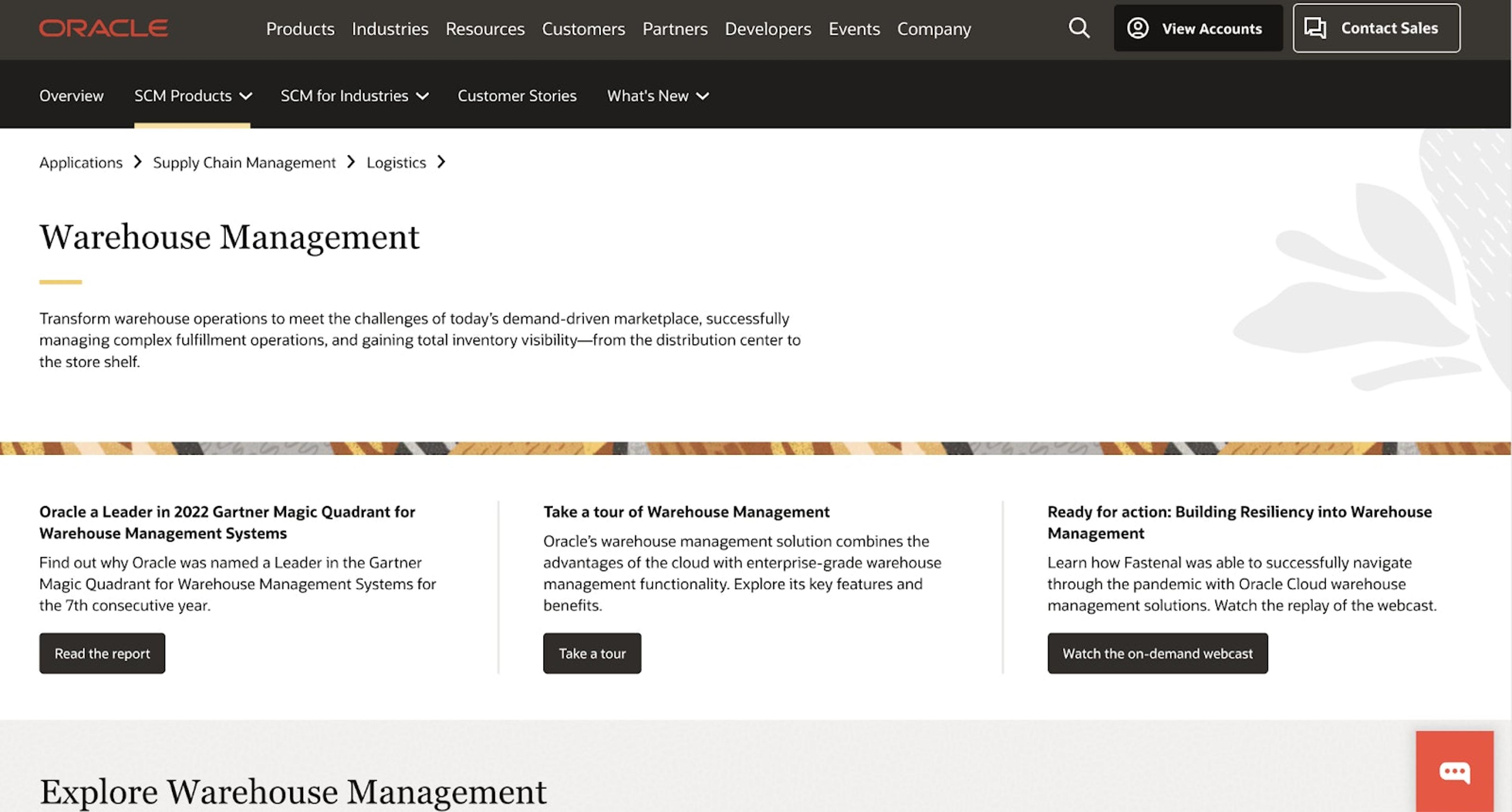Go to the Overview tab
1512x812 pixels.
point(72,96)
